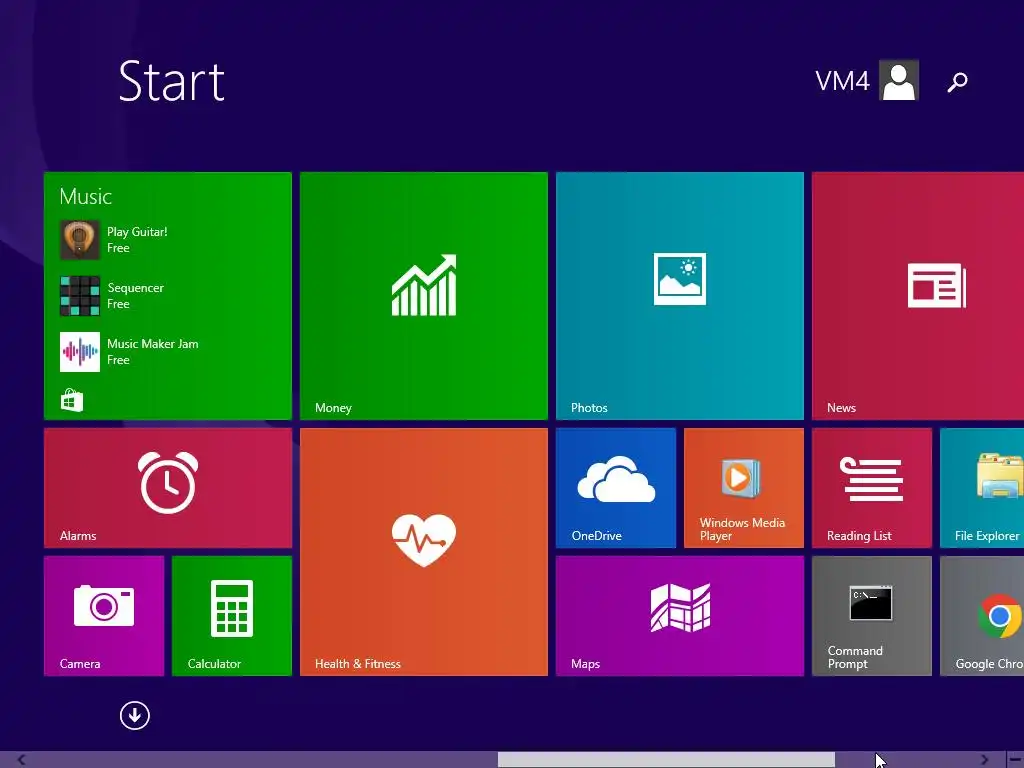Open the Calculator tile
This screenshot has height=768, width=1024.
click(x=232, y=616)
